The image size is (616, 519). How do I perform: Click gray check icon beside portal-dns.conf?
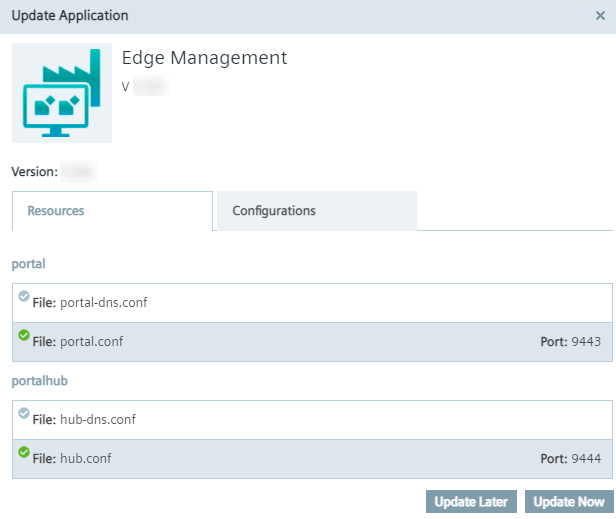[24, 297]
